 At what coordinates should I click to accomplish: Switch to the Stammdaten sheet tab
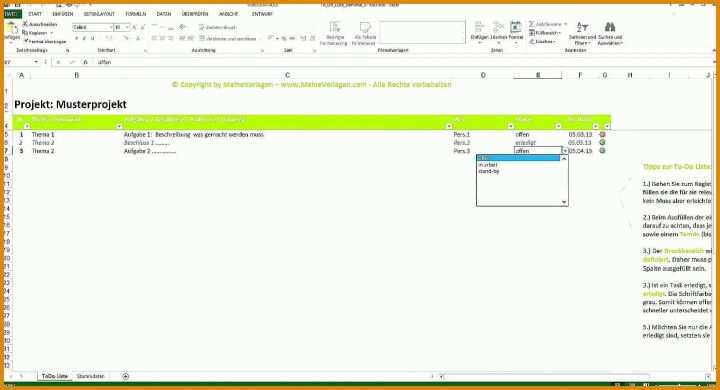(x=90, y=376)
